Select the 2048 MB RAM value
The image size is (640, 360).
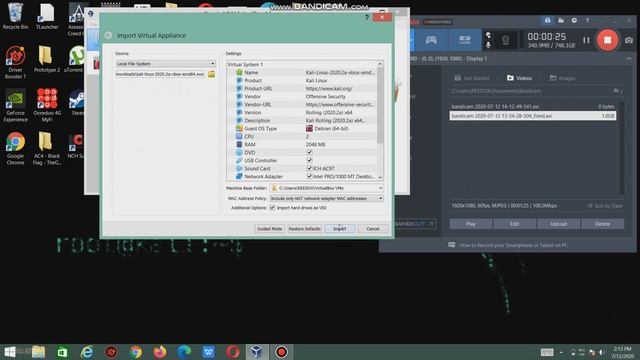[316, 144]
